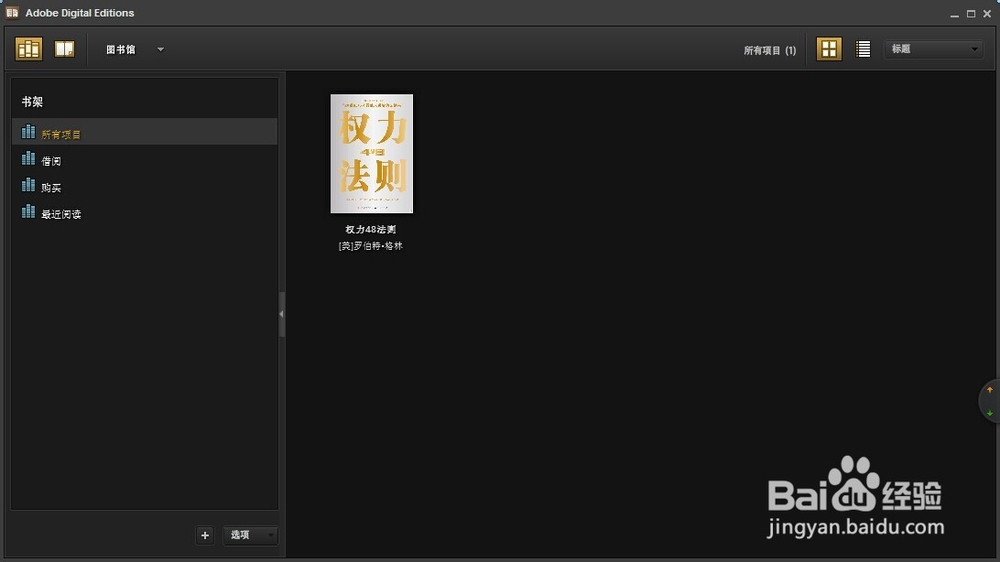
Task: Select 购买 bookshelf
Action: point(145,188)
